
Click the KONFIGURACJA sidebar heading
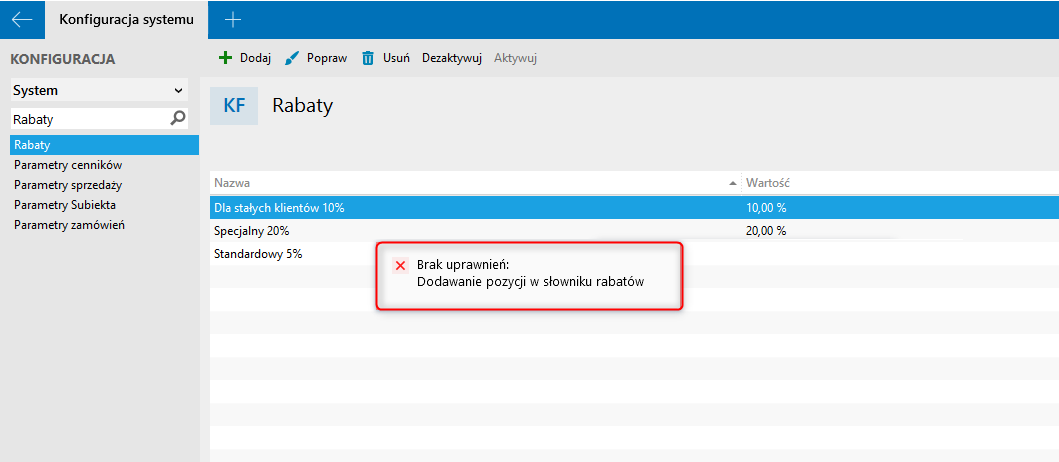(x=63, y=59)
